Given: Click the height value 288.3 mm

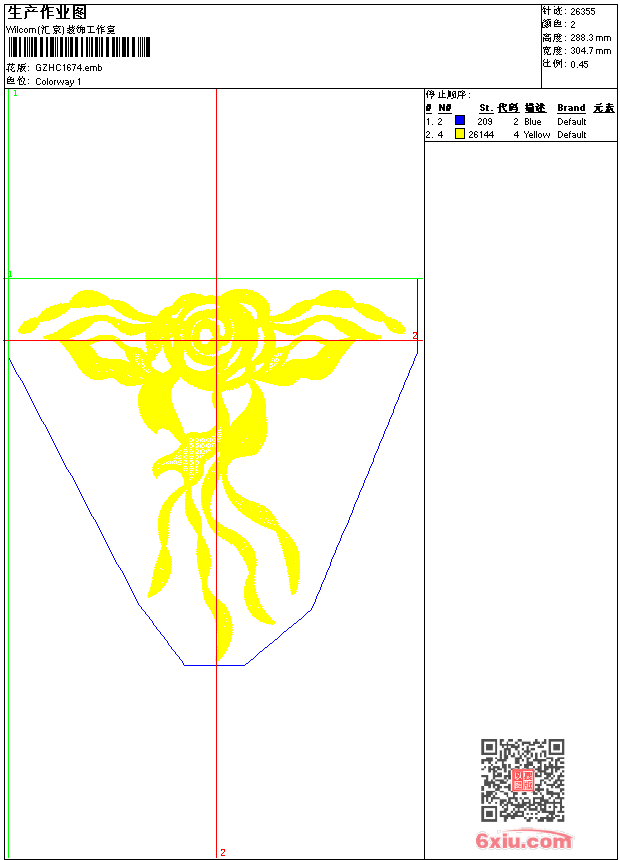Looking at the screenshot, I should coord(590,38).
